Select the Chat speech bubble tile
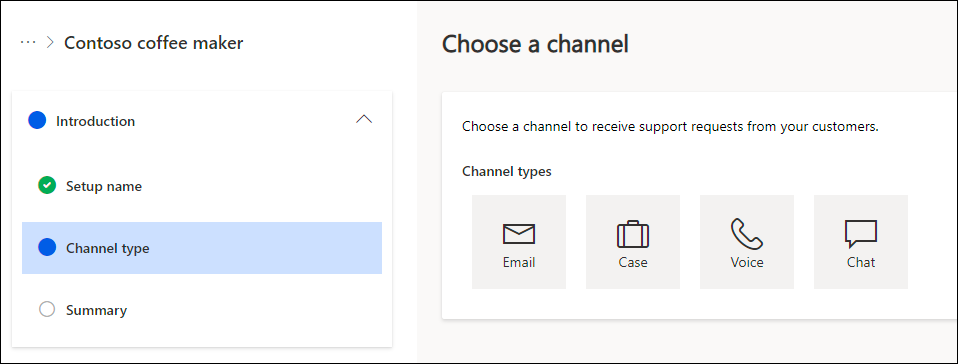 click(861, 242)
